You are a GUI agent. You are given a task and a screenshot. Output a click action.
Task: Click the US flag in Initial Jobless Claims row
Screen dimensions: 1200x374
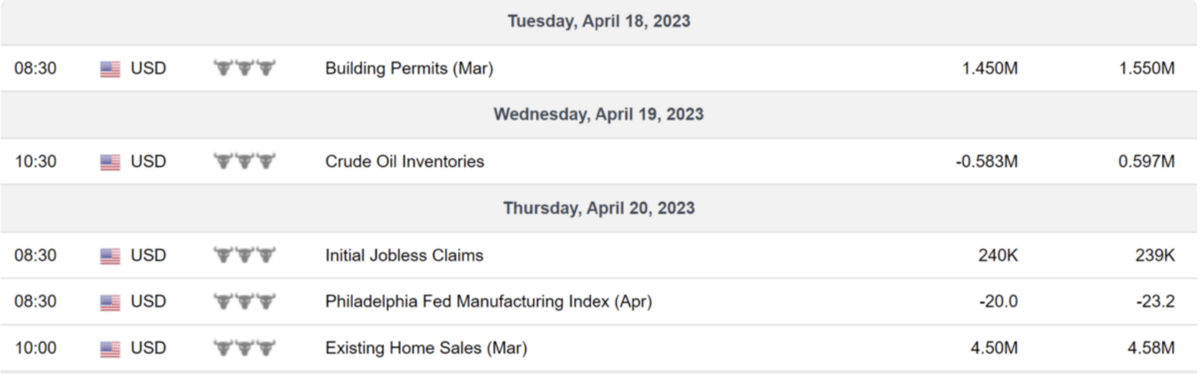(x=110, y=256)
